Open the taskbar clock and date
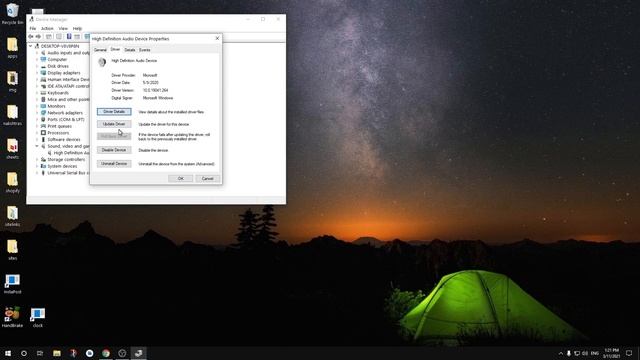Image resolution: width=640 pixels, height=360 pixels. point(611,353)
